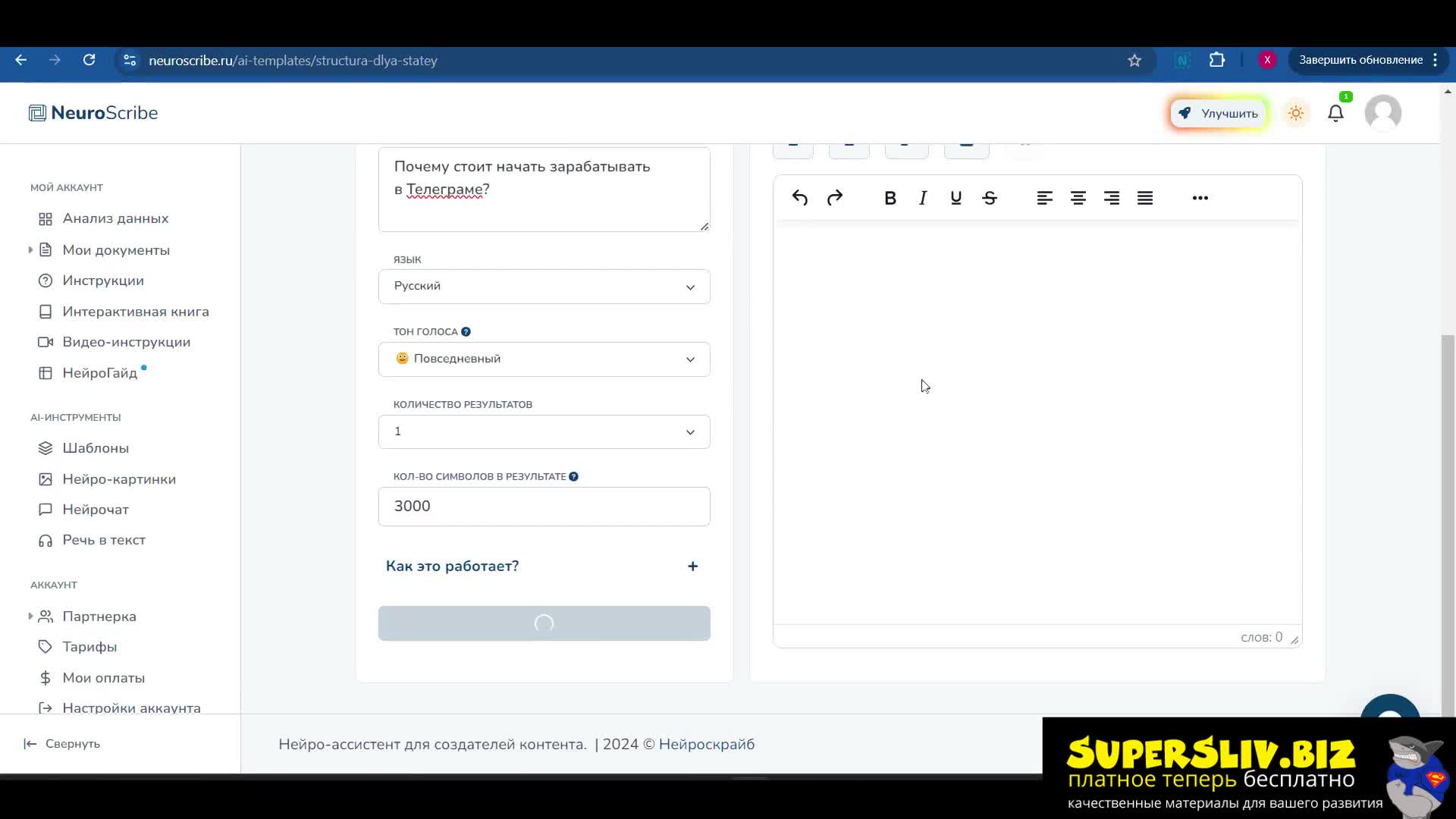This screenshot has width=1456, height=819.
Task: Click the Нейроскрайб footer link
Action: pos(706,744)
